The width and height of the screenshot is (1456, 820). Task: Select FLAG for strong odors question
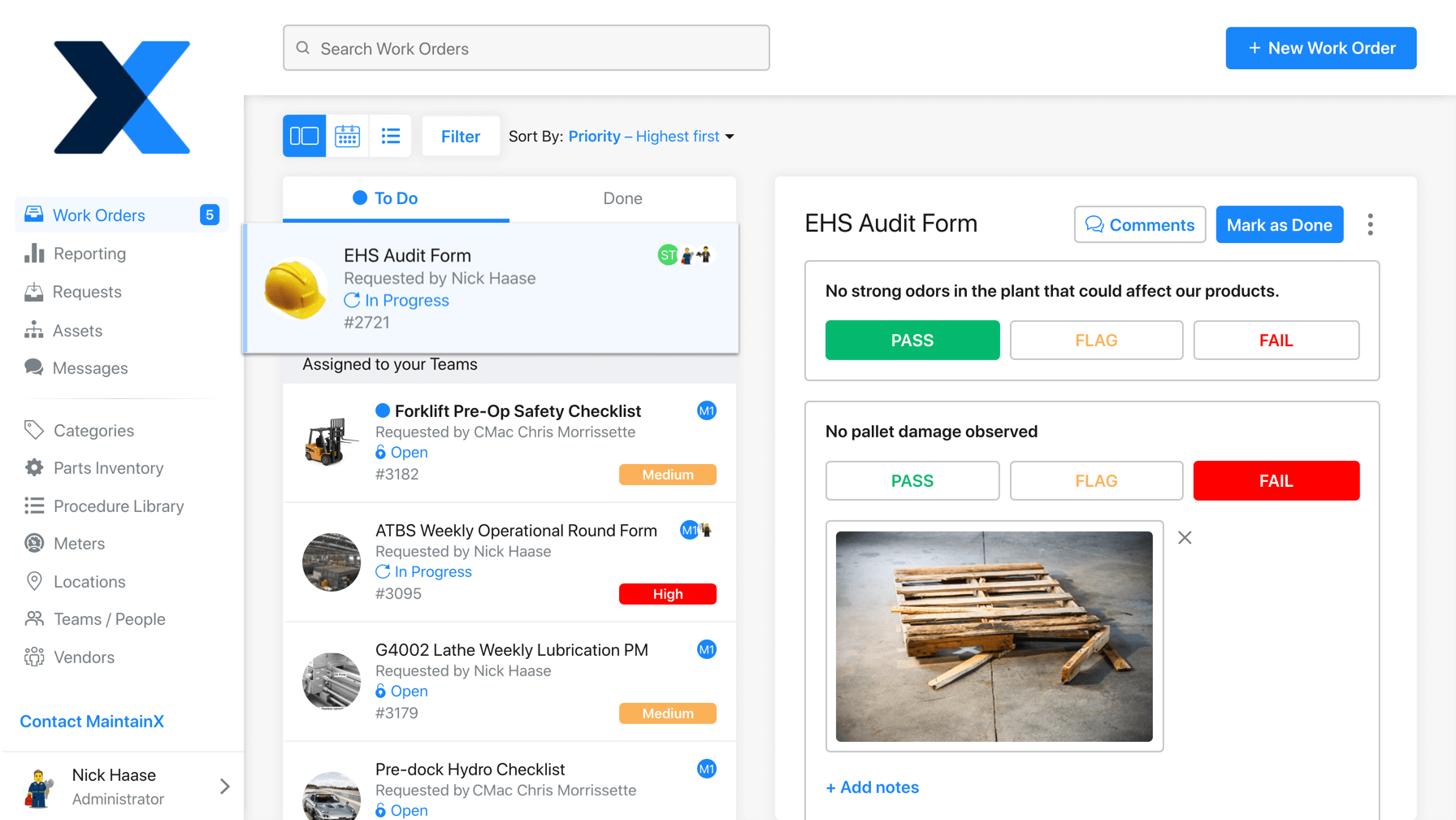click(x=1096, y=341)
